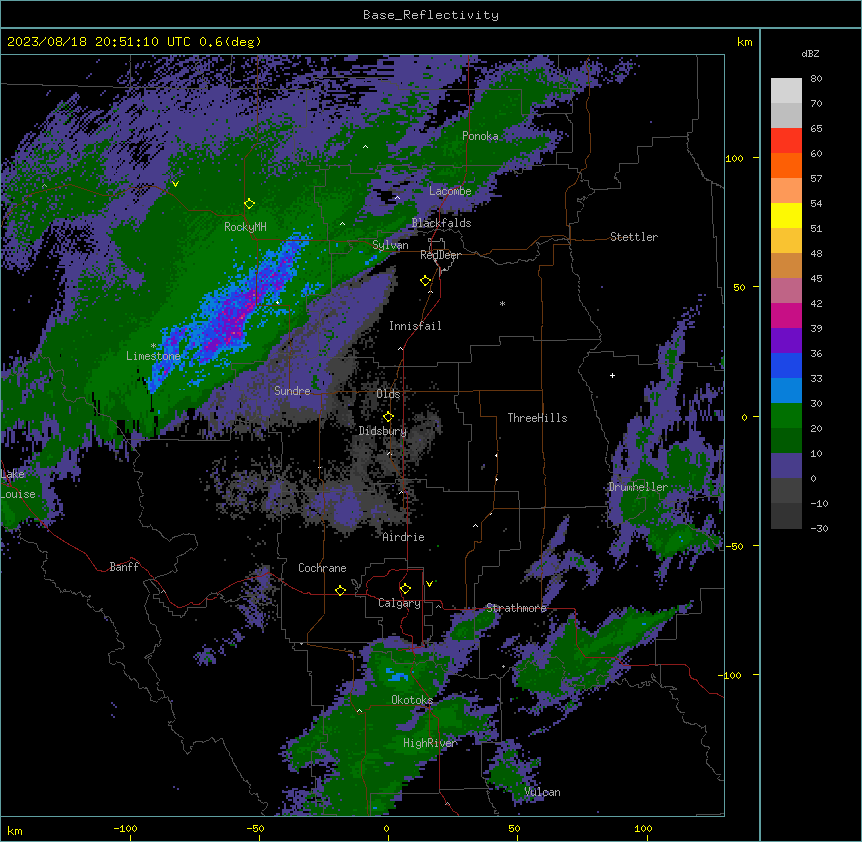Click the ThreeHills town label
Viewport: 862px width, 842px height.
[537, 418]
